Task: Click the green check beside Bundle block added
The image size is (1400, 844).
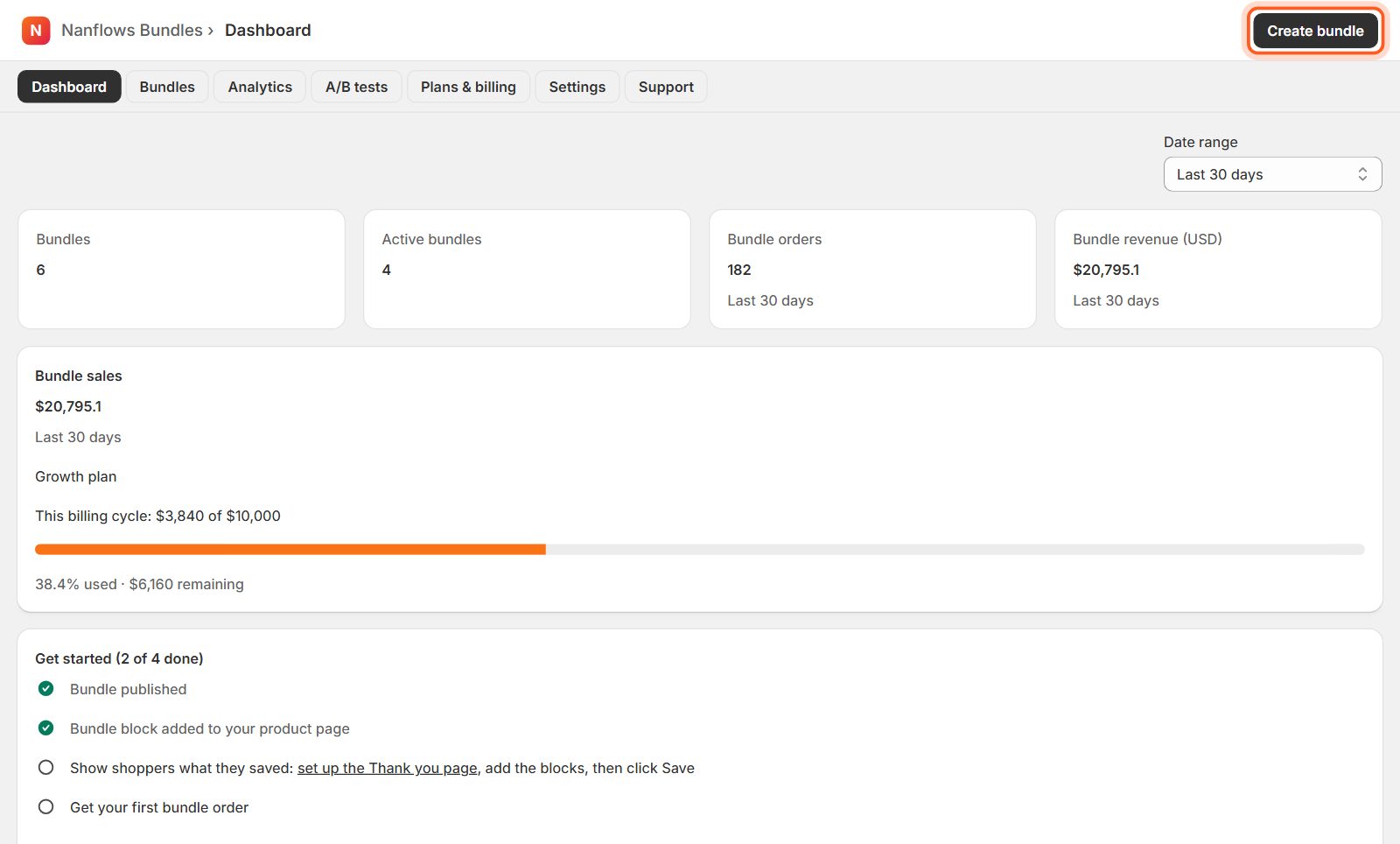Action: [x=46, y=728]
